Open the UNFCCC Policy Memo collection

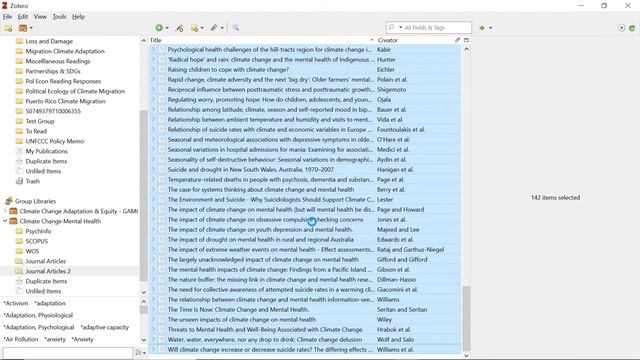[55, 141]
